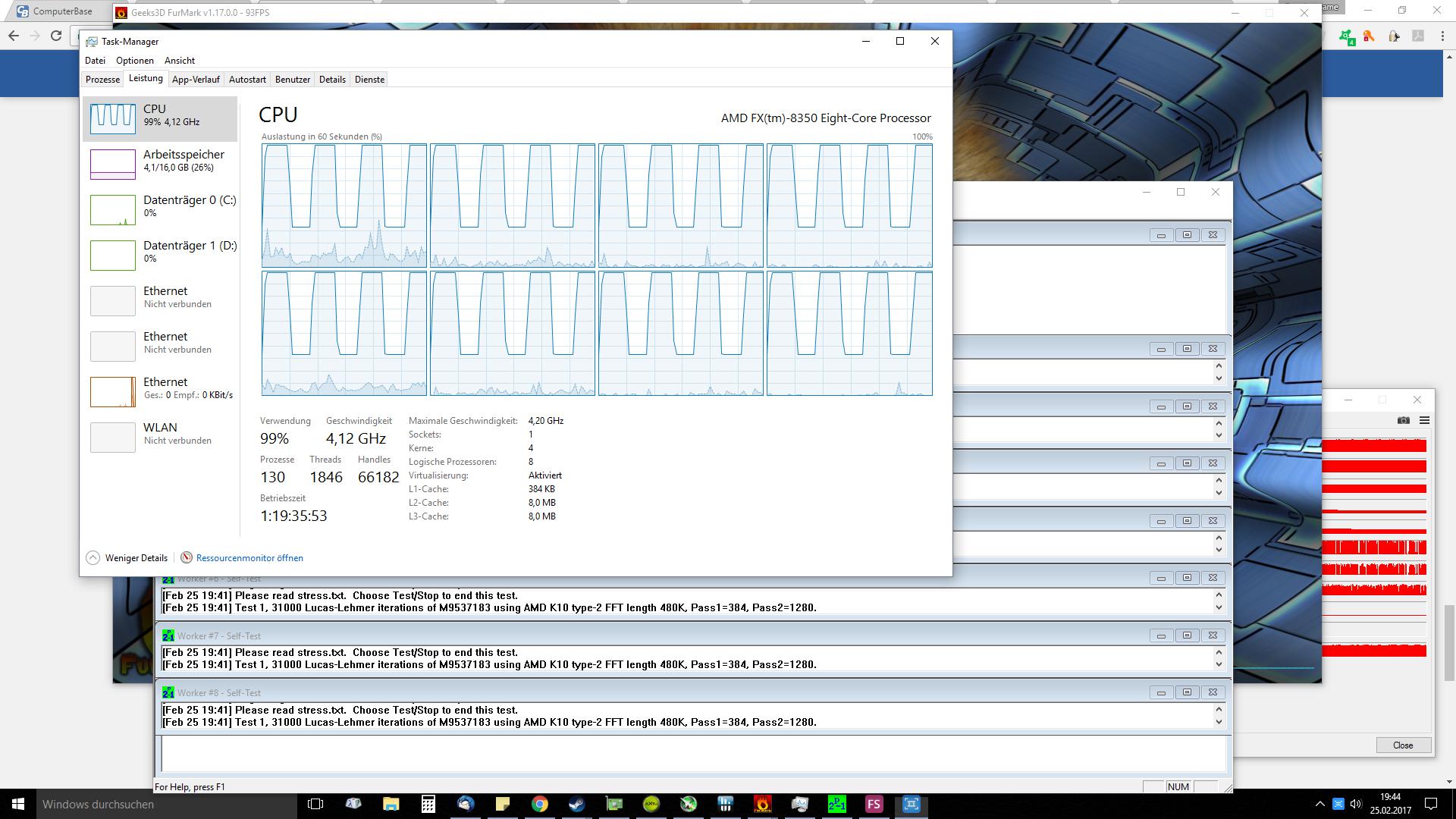Click the camera screenshot icon
This screenshot has width=1456, height=819.
pyautogui.click(x=1404, y=420)
